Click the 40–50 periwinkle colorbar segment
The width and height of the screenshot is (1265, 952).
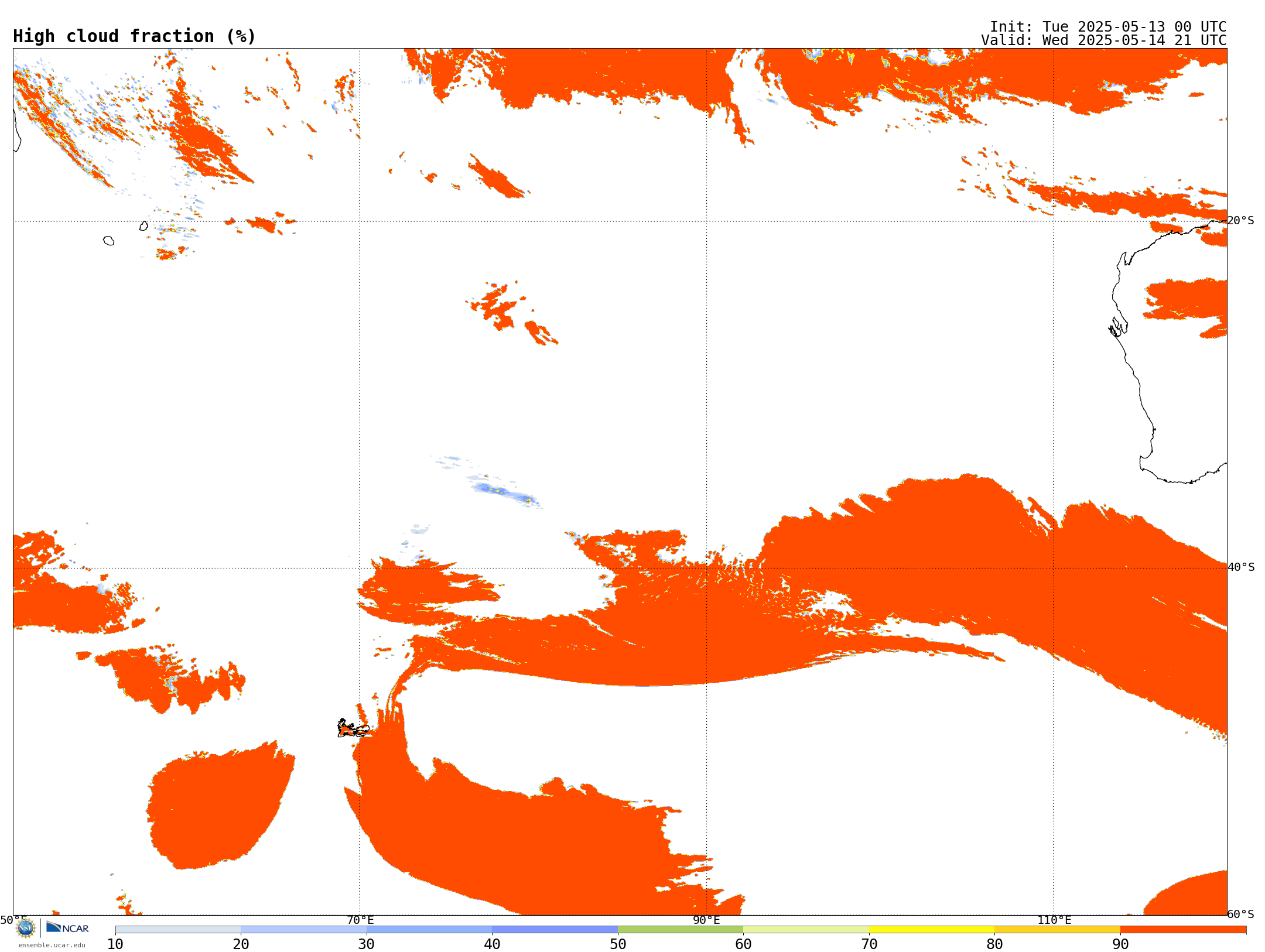click(555, 930)
